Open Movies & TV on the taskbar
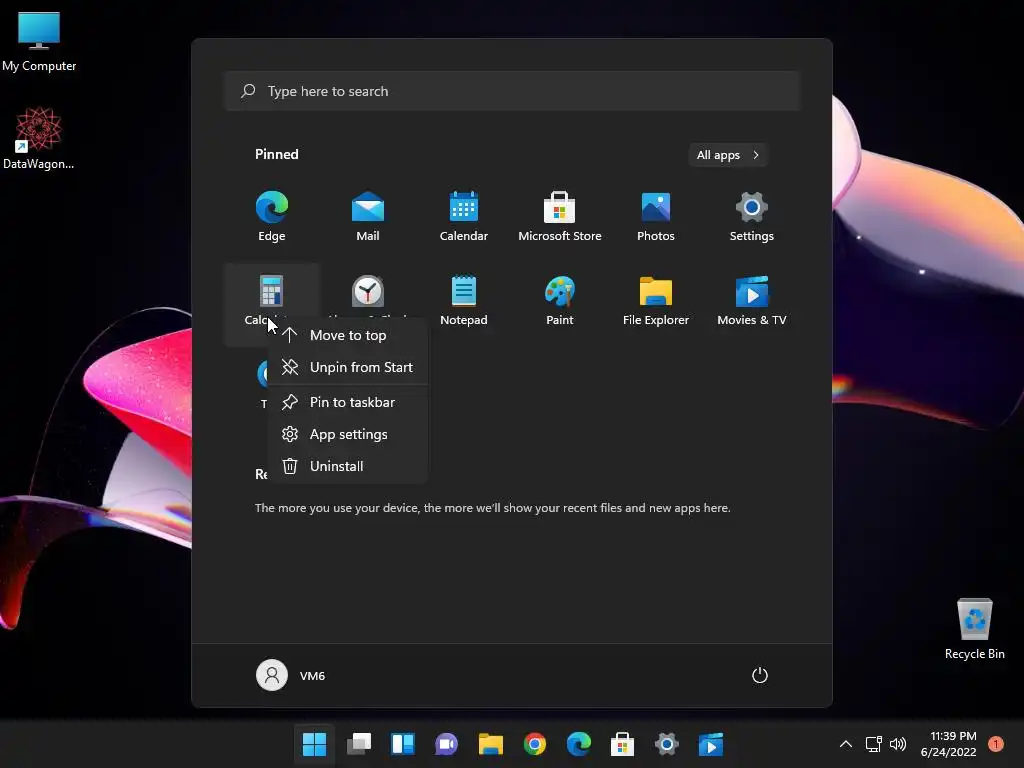Viewport: 1024px width, 768px height. (711, 744)
